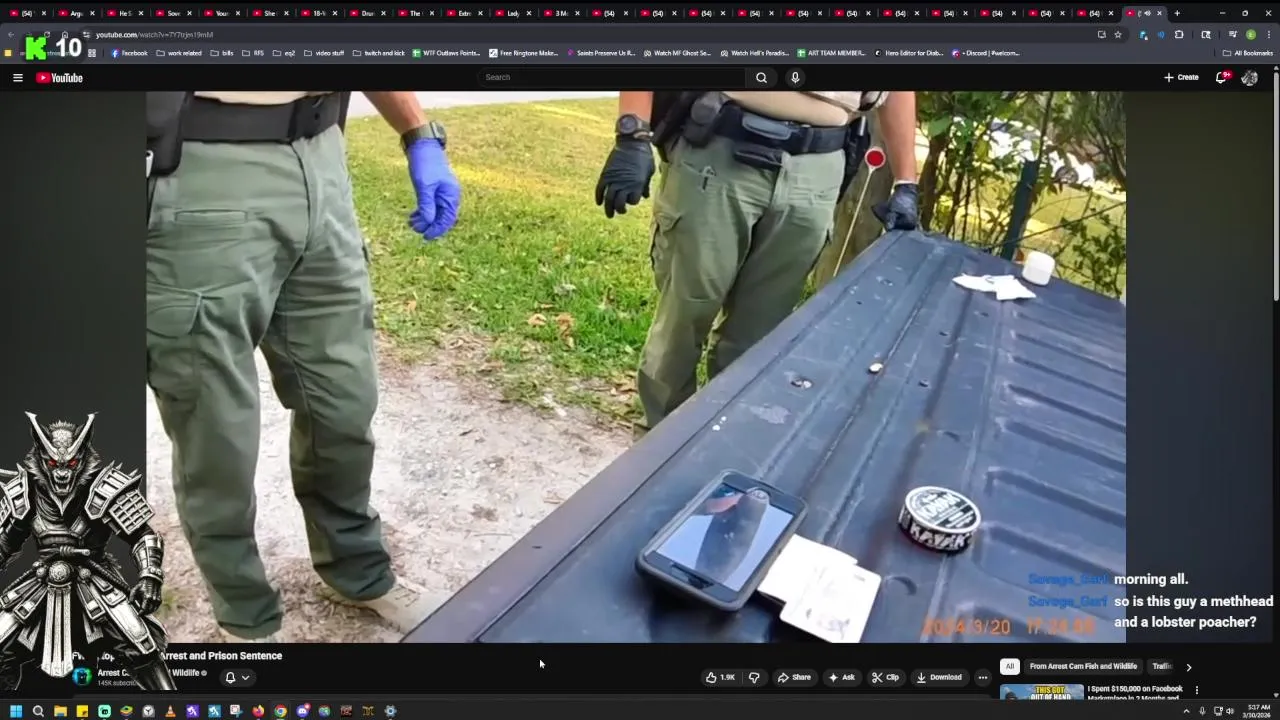Open Chrome from the taskbar
The height and width of the screenshot is (720, 1280).
[280, 711]
